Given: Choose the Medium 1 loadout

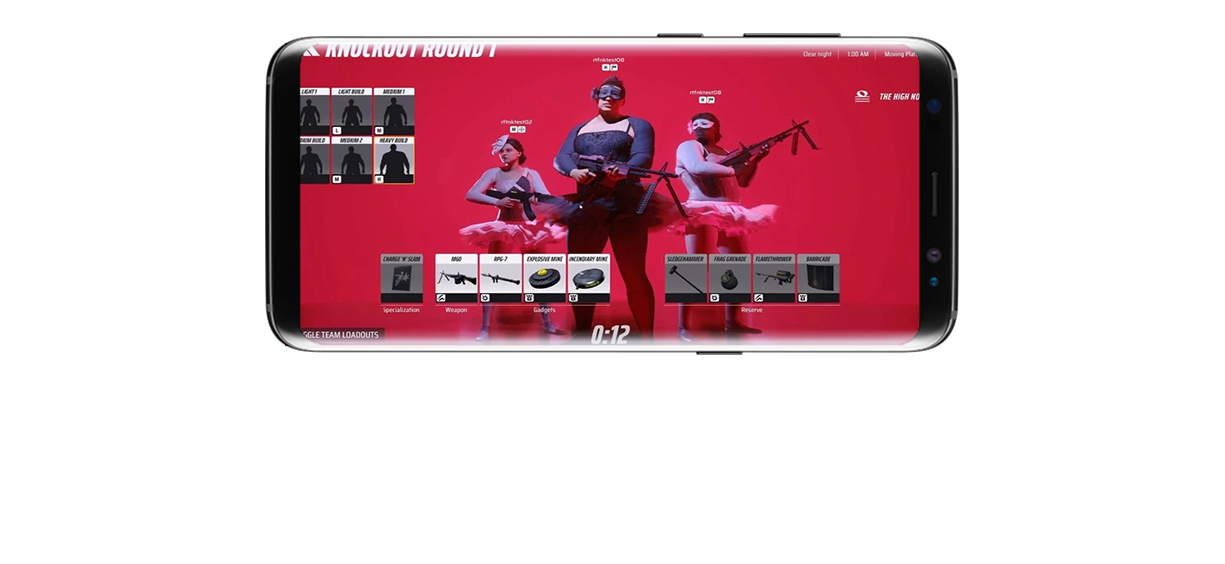Looking at the screenshot, I should [394, 112].
